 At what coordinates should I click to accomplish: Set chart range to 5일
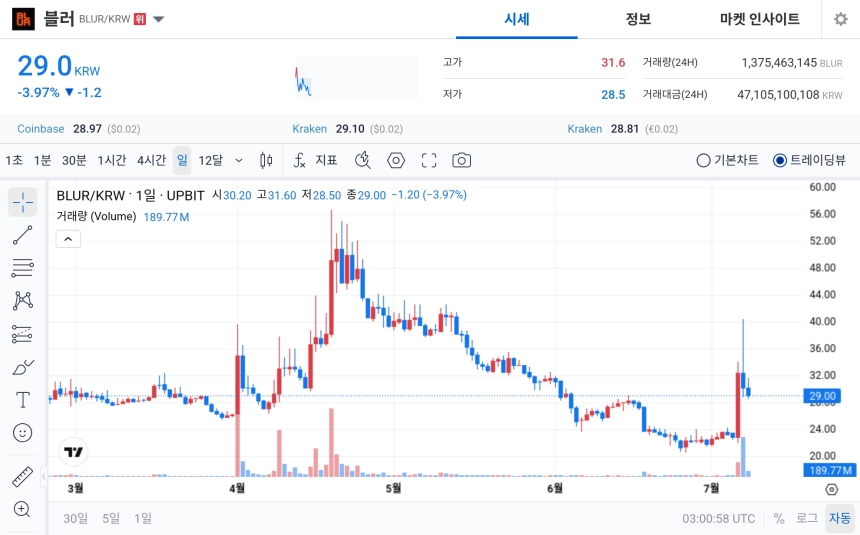(111, 519)
